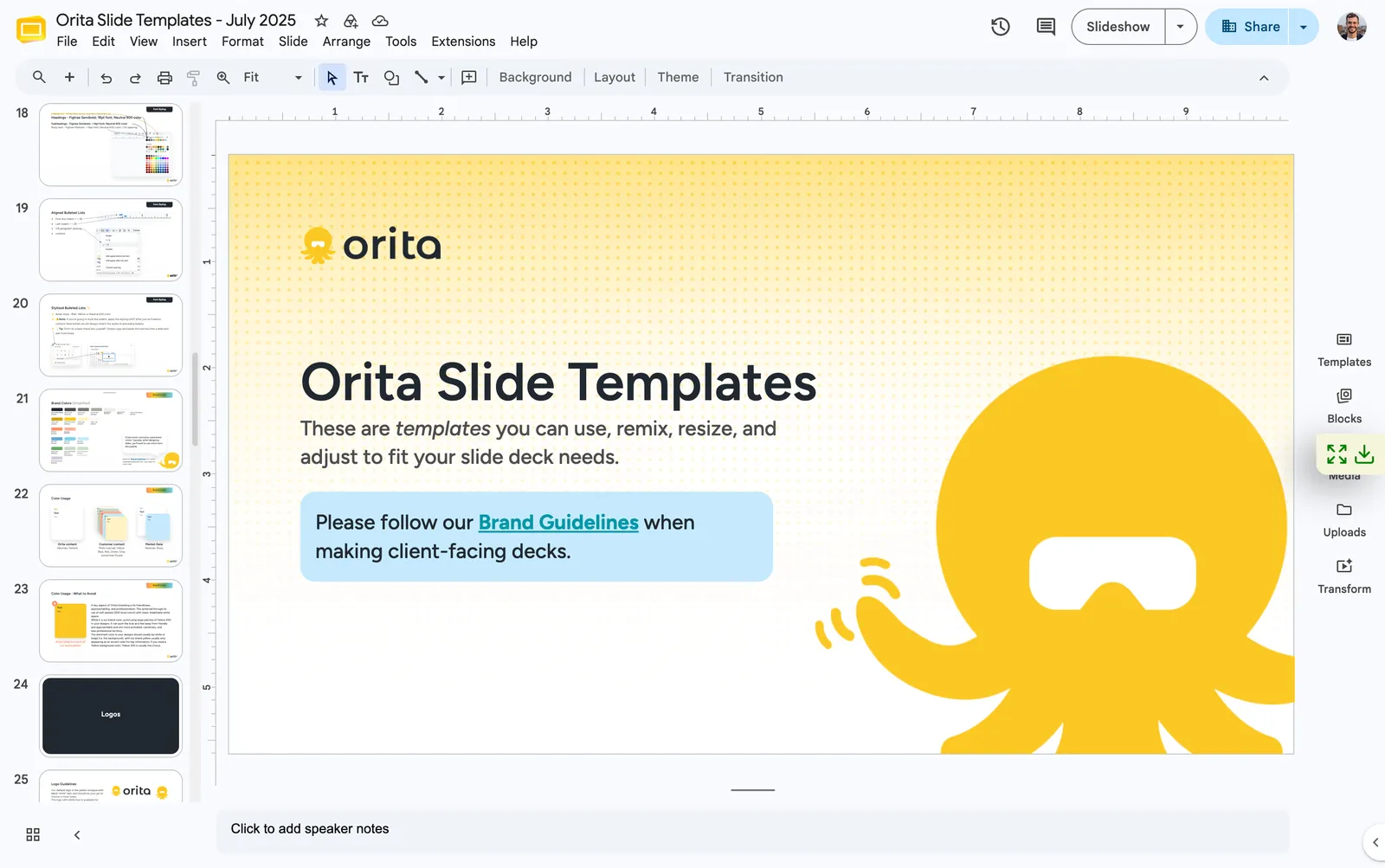Open the Google Slides home icon
The height and width of the screenshot is (868, 1385).
[x=31, y=29]
